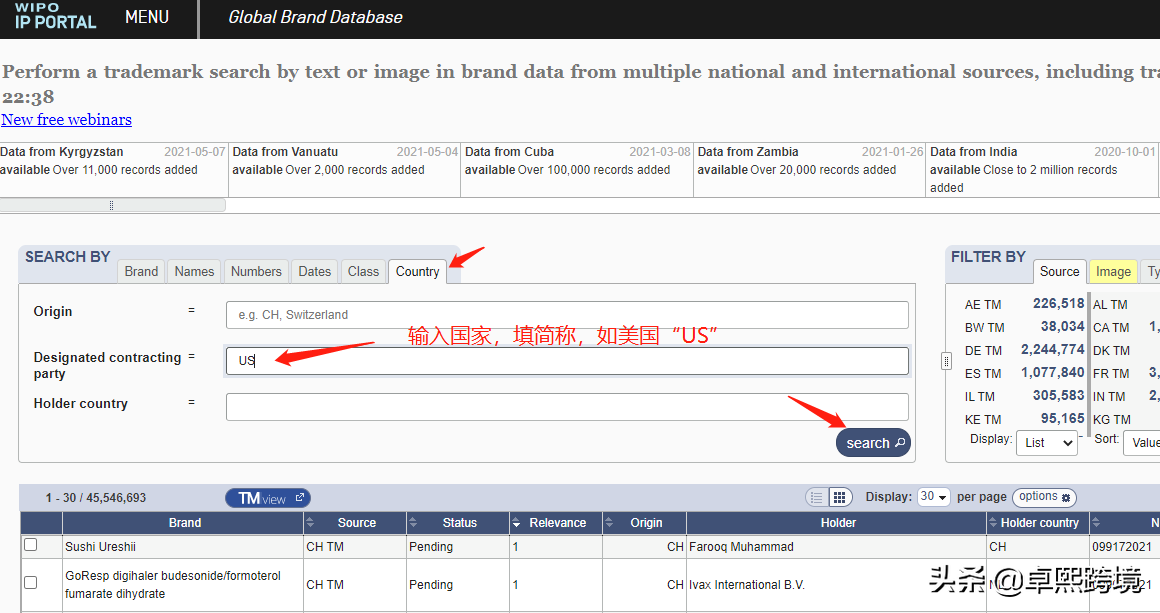Open the filter Display List dropdown

(x=1047, y=442)
